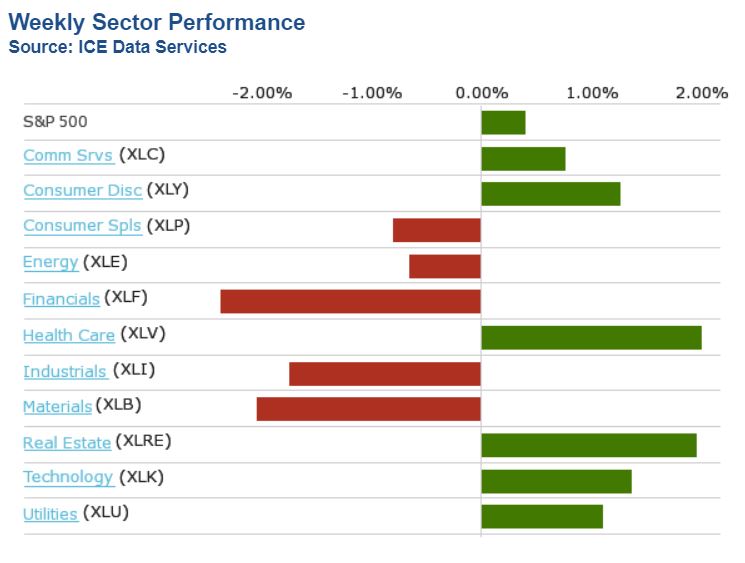Open the Technology sector link

(67, 478)
